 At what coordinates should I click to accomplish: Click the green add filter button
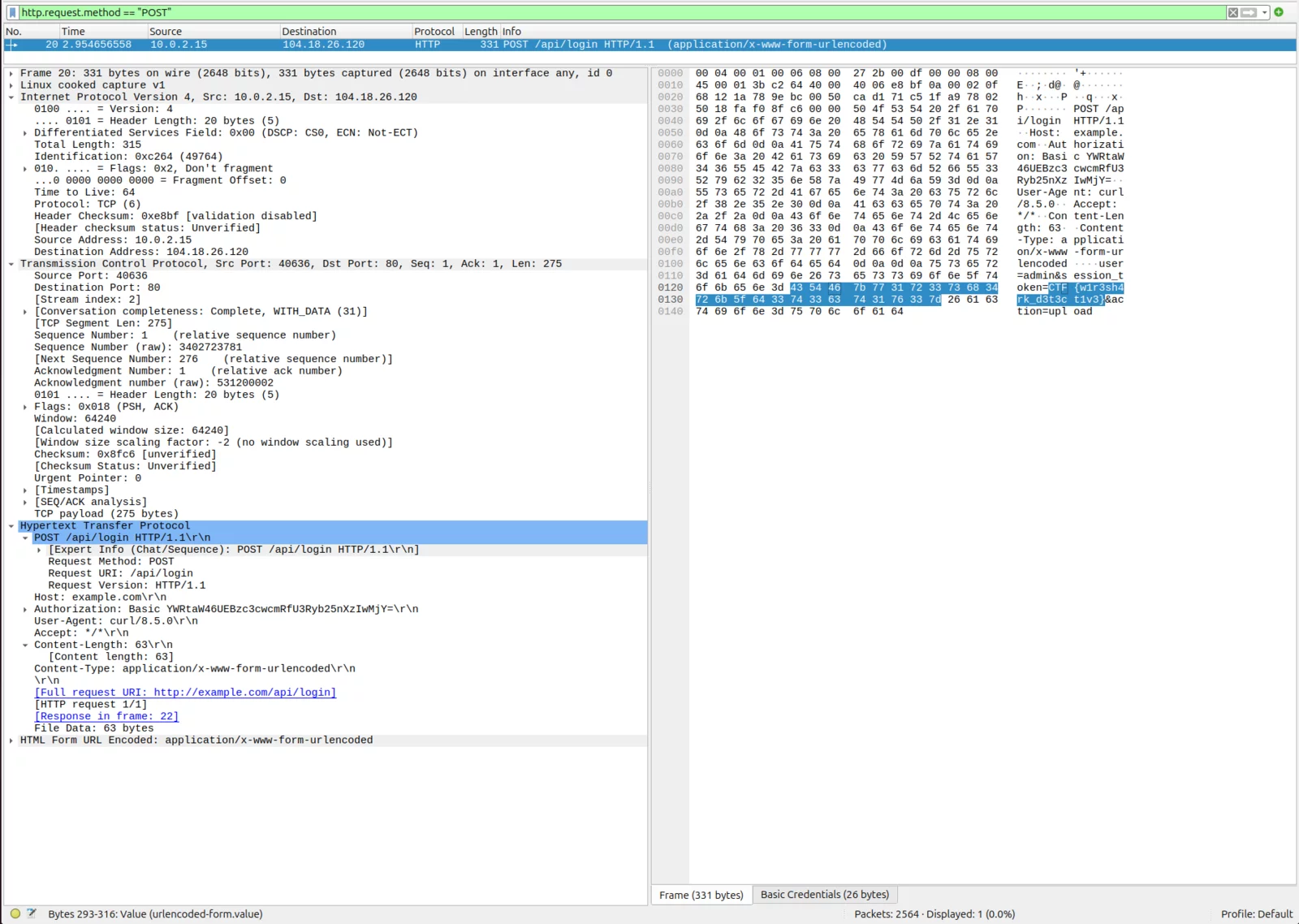pyautogui.click(x=1279, y=12)
